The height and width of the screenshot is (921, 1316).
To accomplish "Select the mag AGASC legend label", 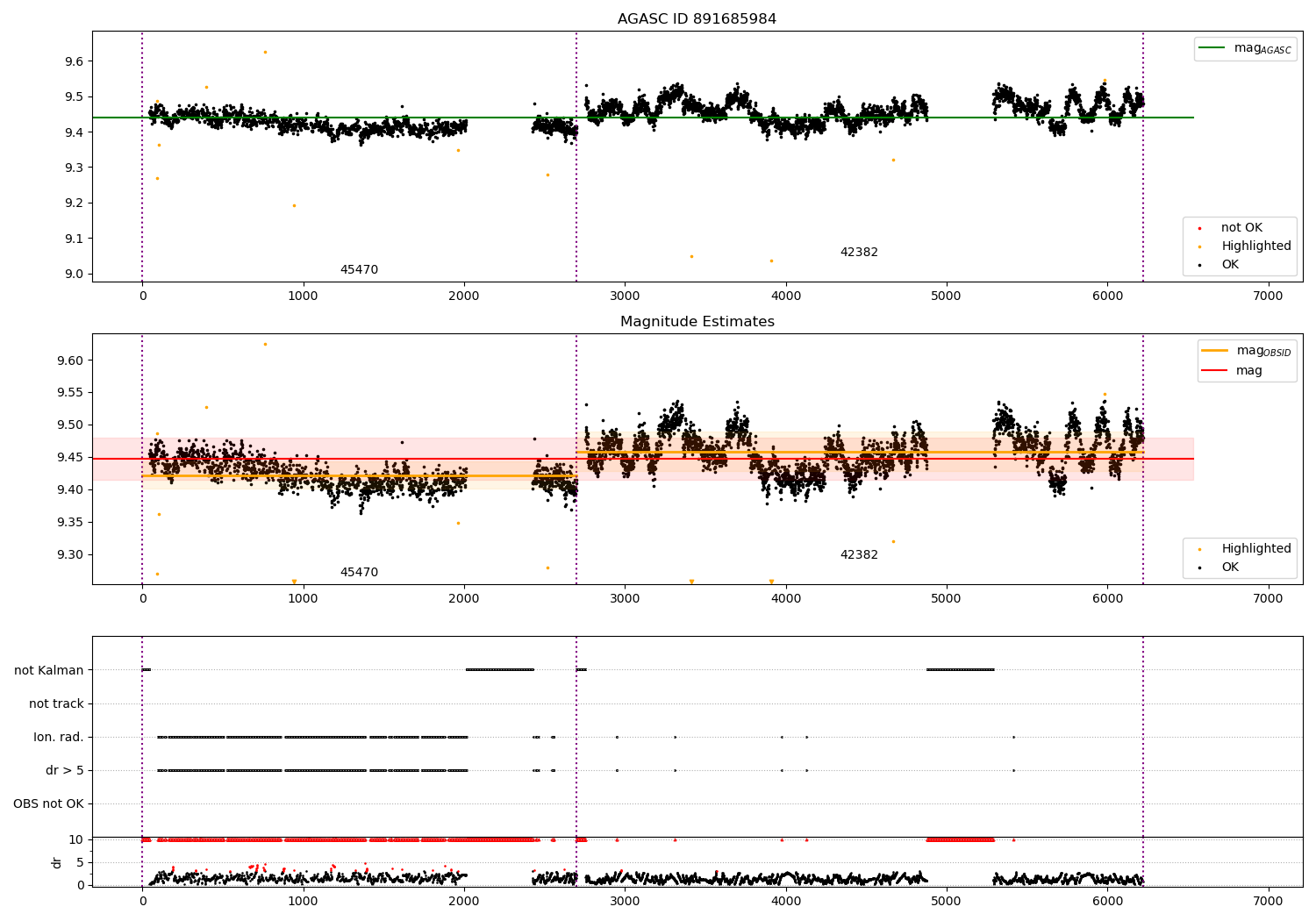I will tap(1262, 48).
